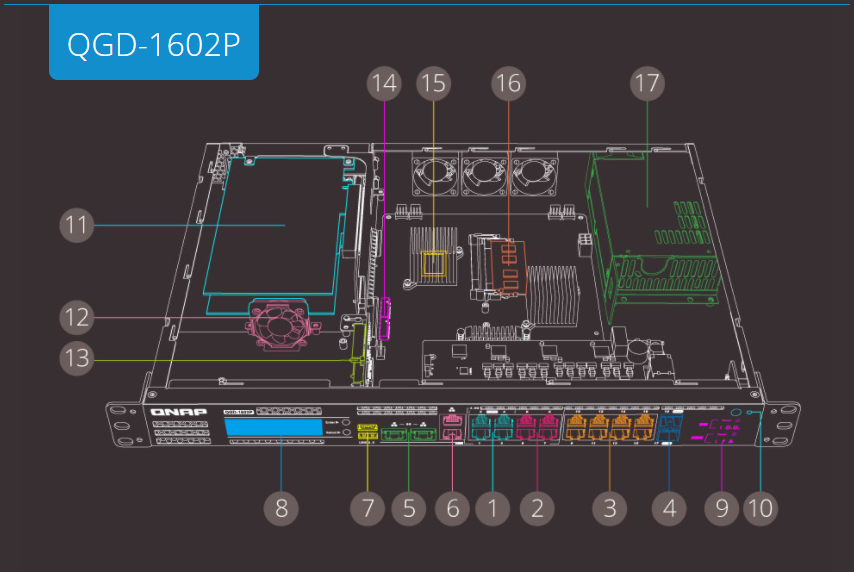Click the QGD-1602P title label
The image size is (854, 572).
coord(153,43)
